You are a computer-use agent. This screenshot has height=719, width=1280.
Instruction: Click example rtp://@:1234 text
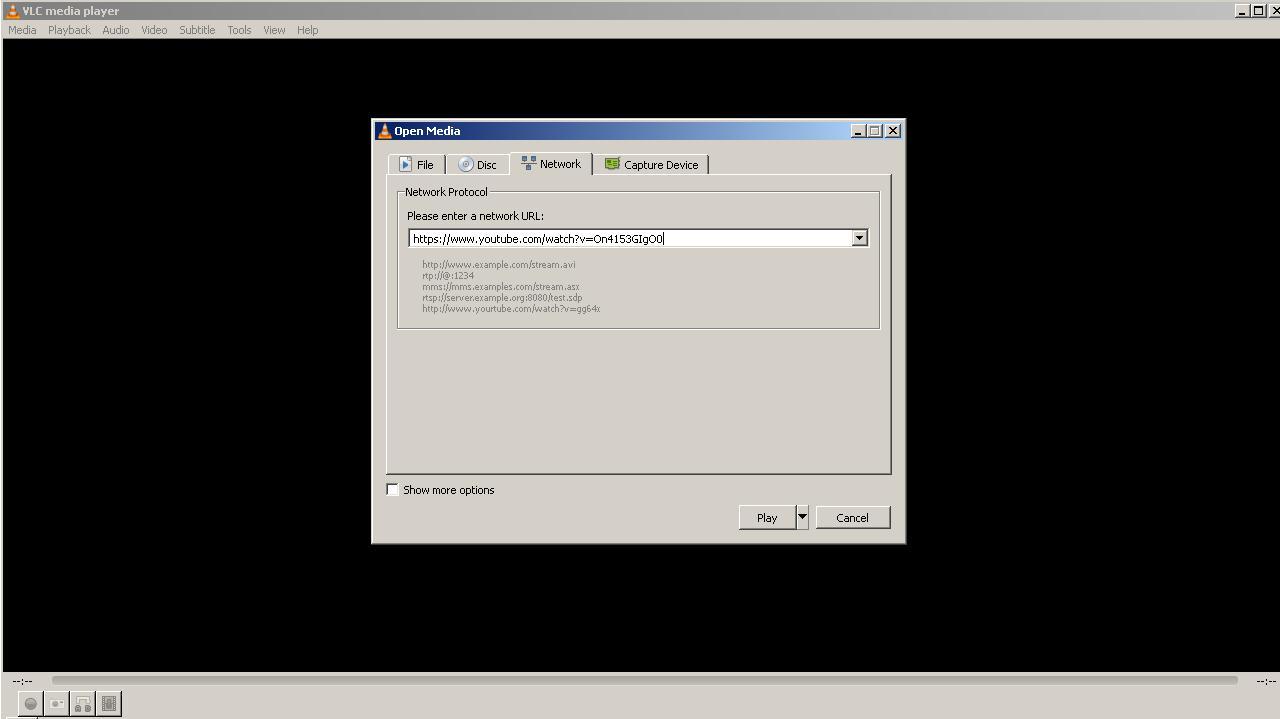pyautogui.click(x=448, y=276)
